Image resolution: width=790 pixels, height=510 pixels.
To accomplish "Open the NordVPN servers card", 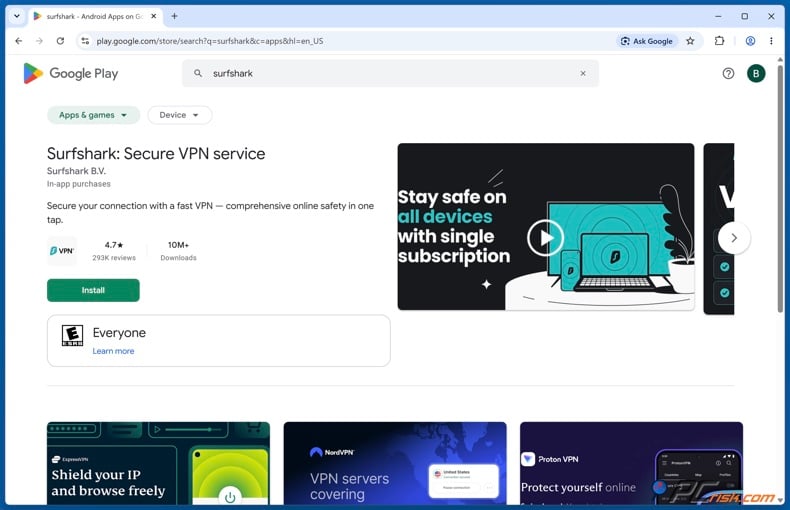I will click(x=395, y=463).
